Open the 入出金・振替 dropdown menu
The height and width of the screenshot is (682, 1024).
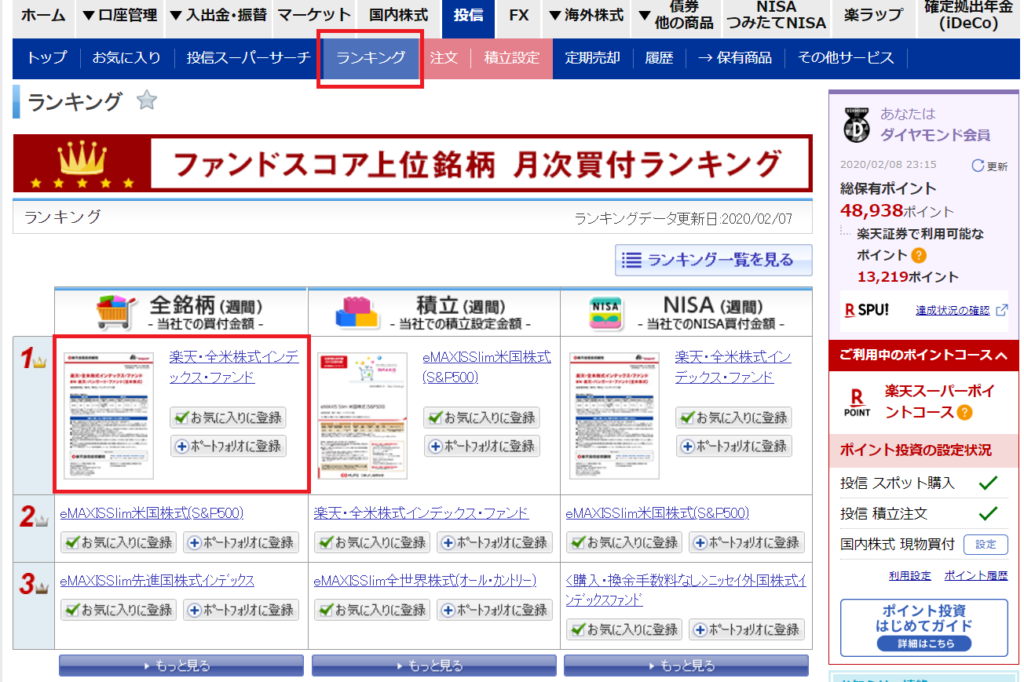218,15
